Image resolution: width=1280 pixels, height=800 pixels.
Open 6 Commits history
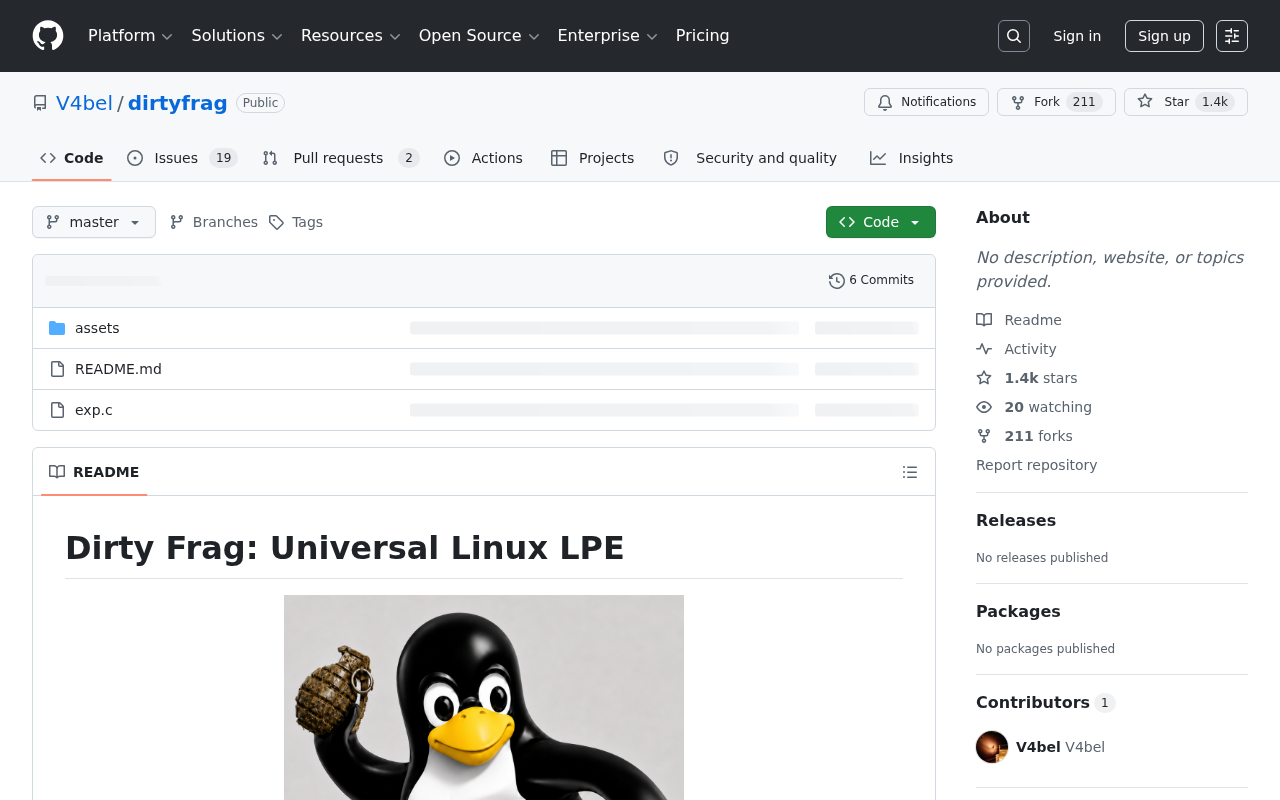871,281
